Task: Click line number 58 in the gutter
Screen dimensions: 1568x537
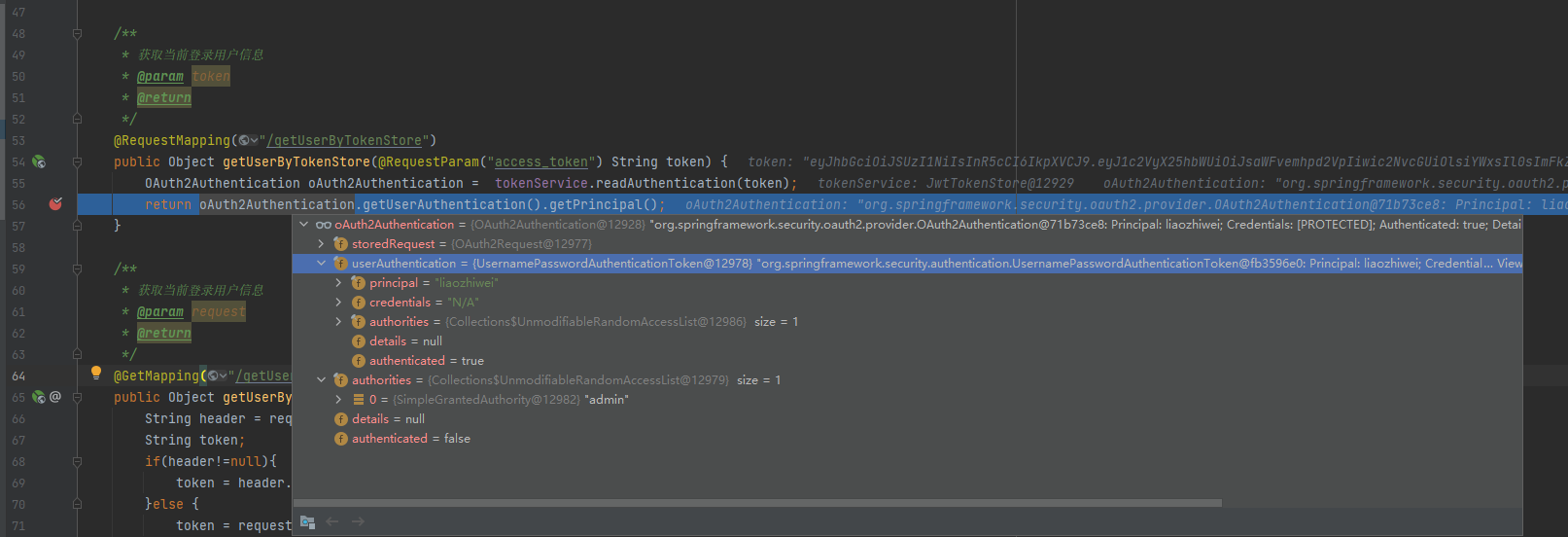Action: (19, 247)
